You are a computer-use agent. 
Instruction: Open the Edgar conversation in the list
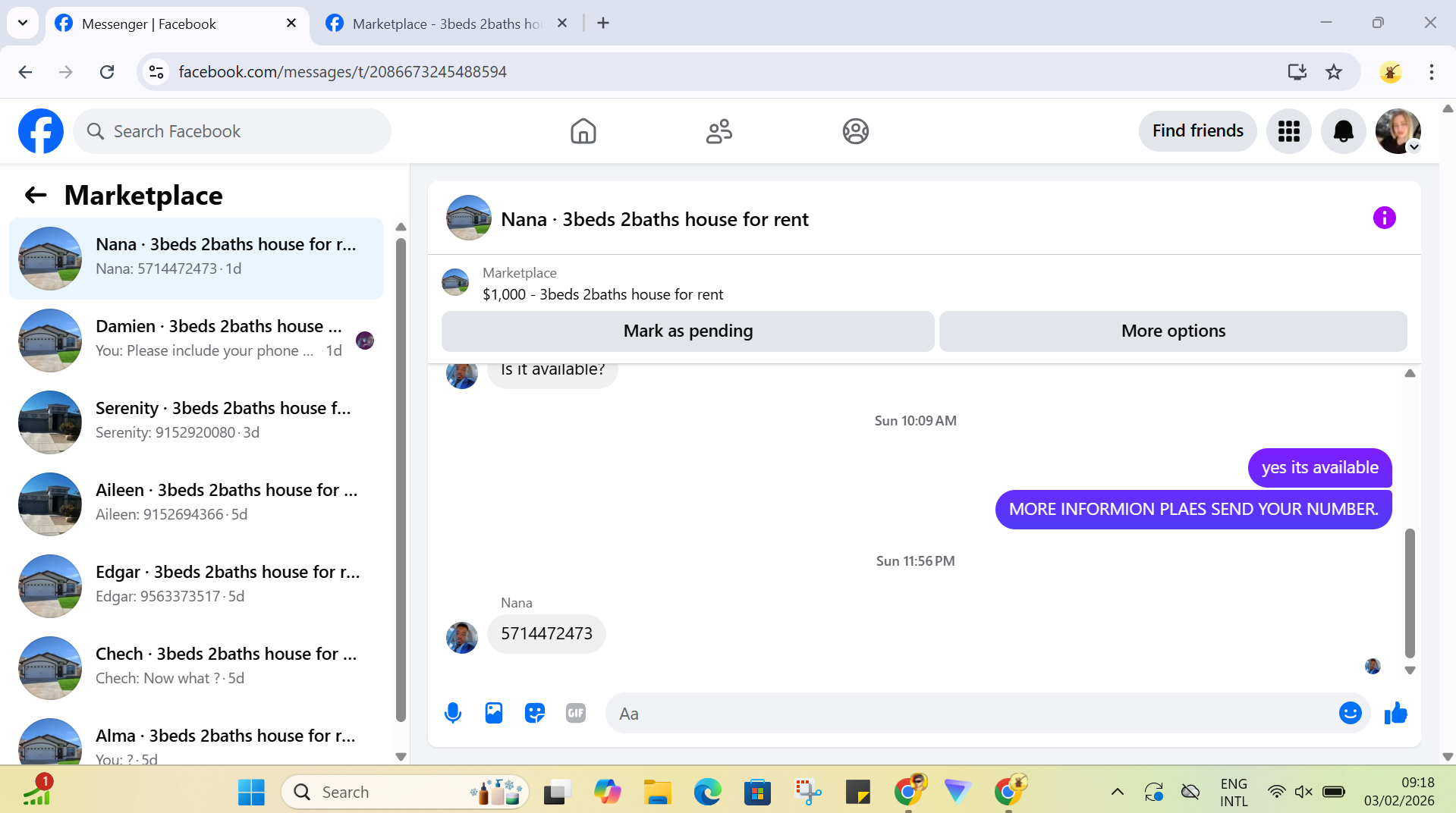[x=196, y=586]
